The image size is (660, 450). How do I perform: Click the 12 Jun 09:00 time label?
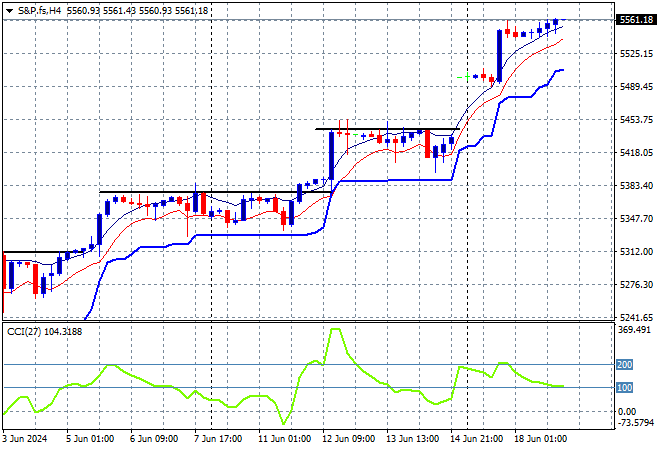348,439
